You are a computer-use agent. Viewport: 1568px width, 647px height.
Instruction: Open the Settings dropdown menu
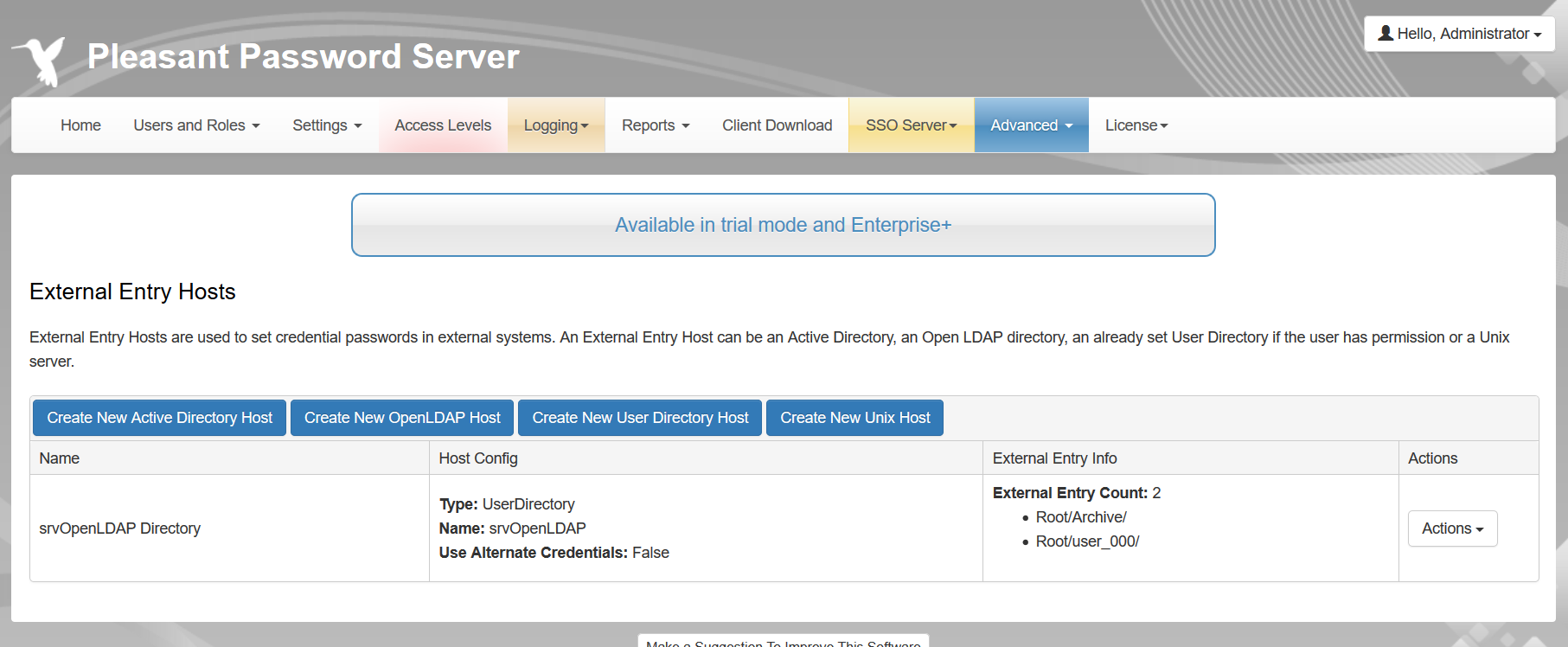pos(327,125)
